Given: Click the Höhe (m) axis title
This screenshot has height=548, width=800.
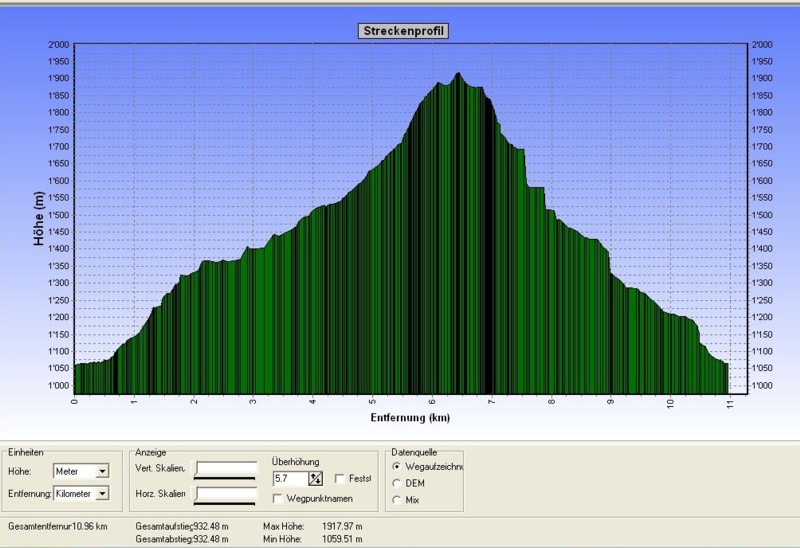Looking at the screenshot, I should pyautogui.click(x=39, y=218).
